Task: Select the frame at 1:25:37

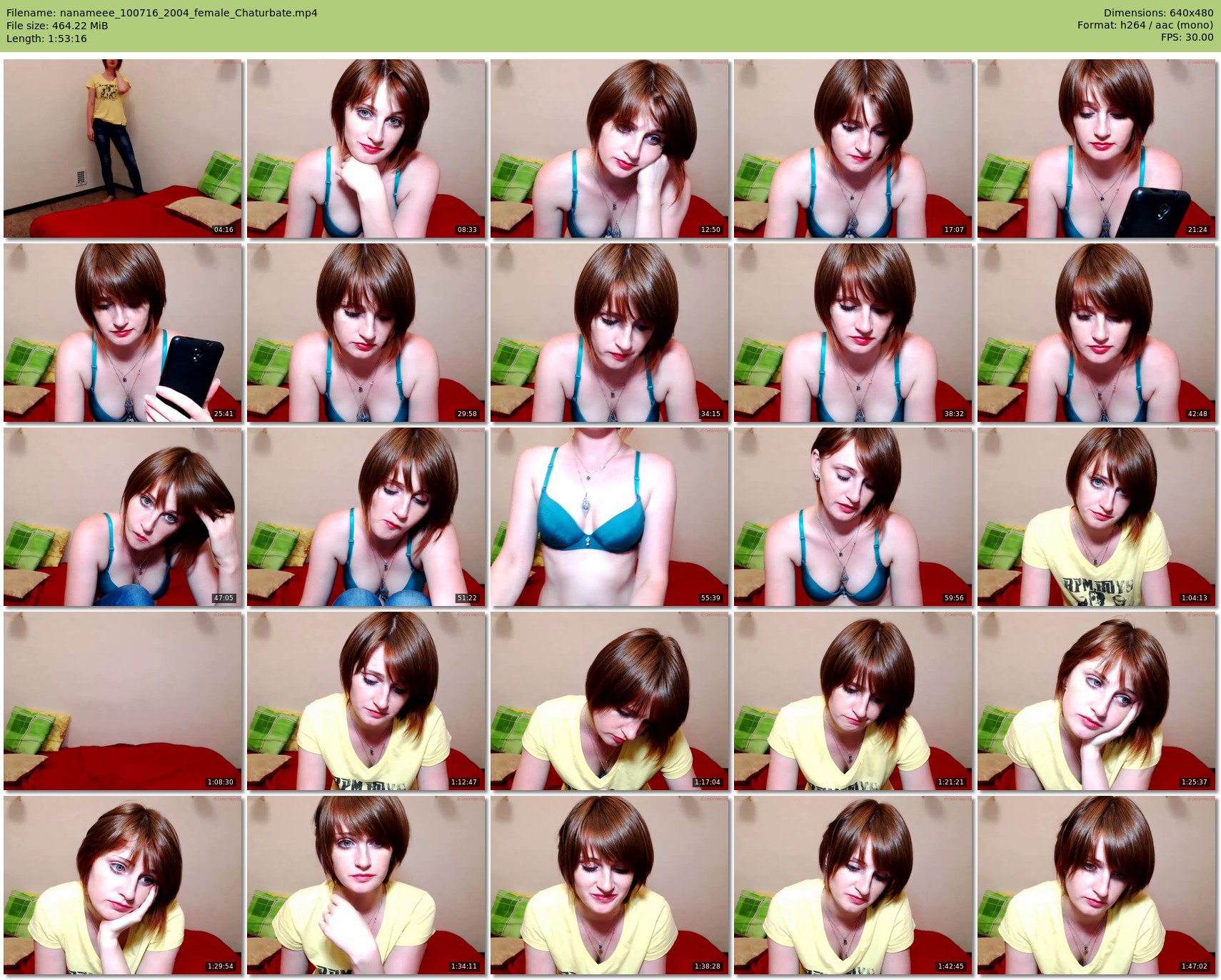Action: tap(1097, 701)
